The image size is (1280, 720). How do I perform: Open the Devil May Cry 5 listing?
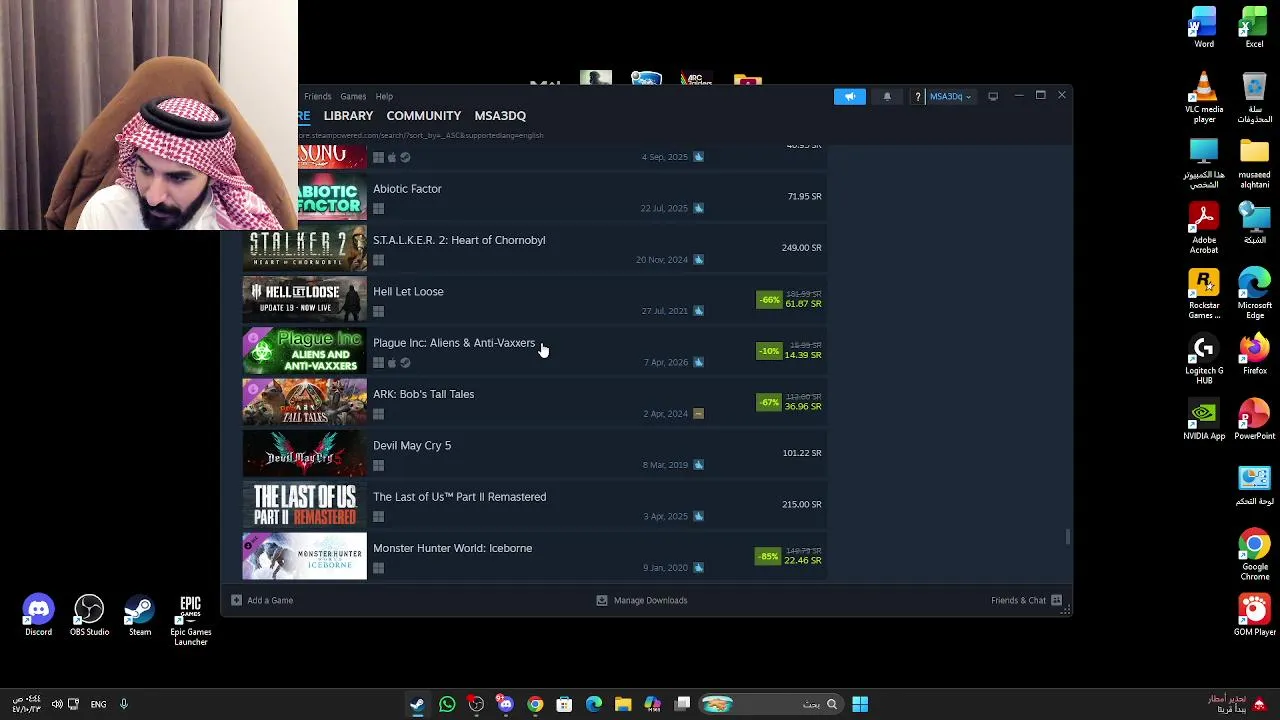tap(534, 453)
